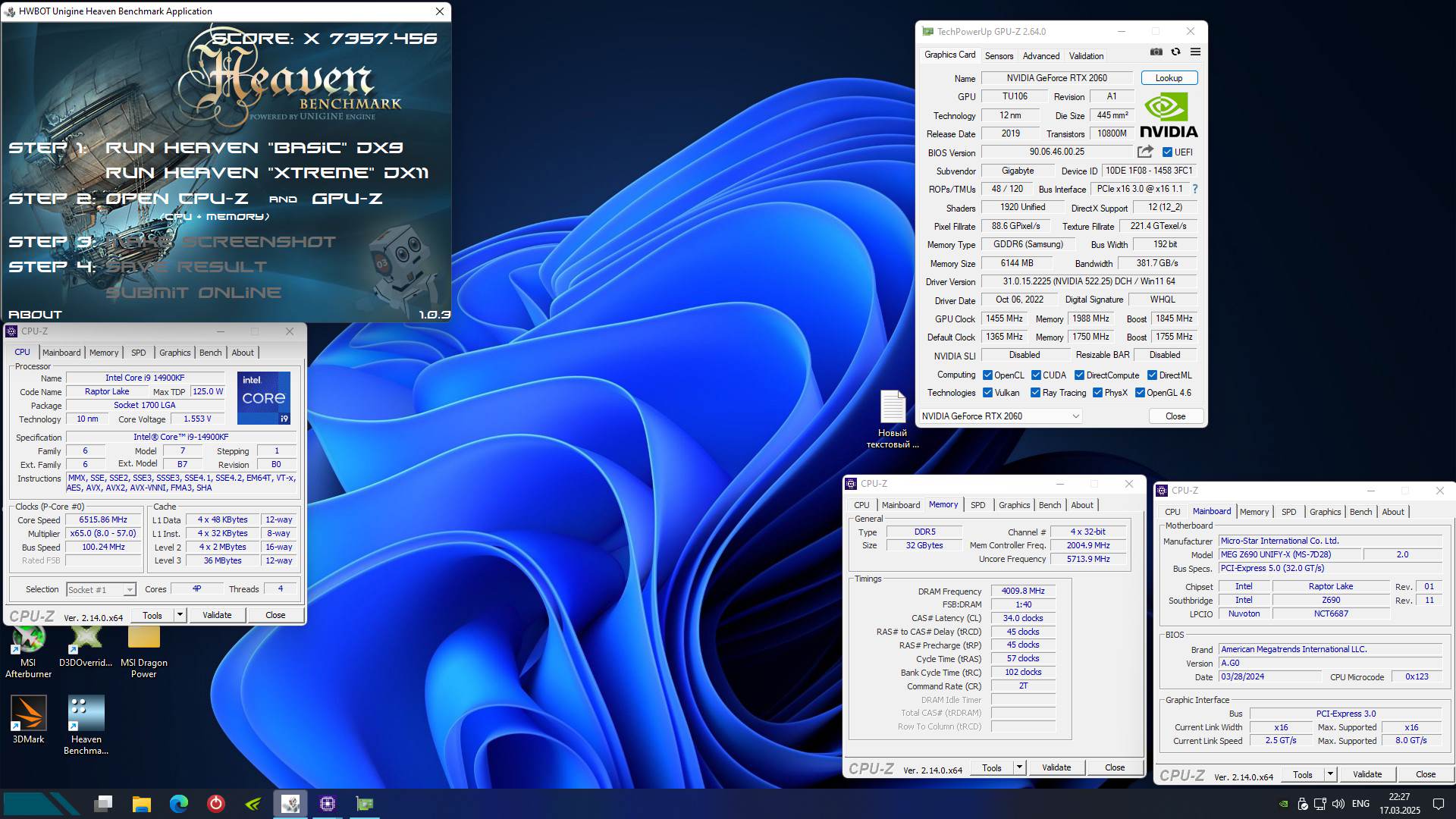1456x819 pixels.
Task: Open the SPD tab in Memory window
Action: [x=977, y=505]
